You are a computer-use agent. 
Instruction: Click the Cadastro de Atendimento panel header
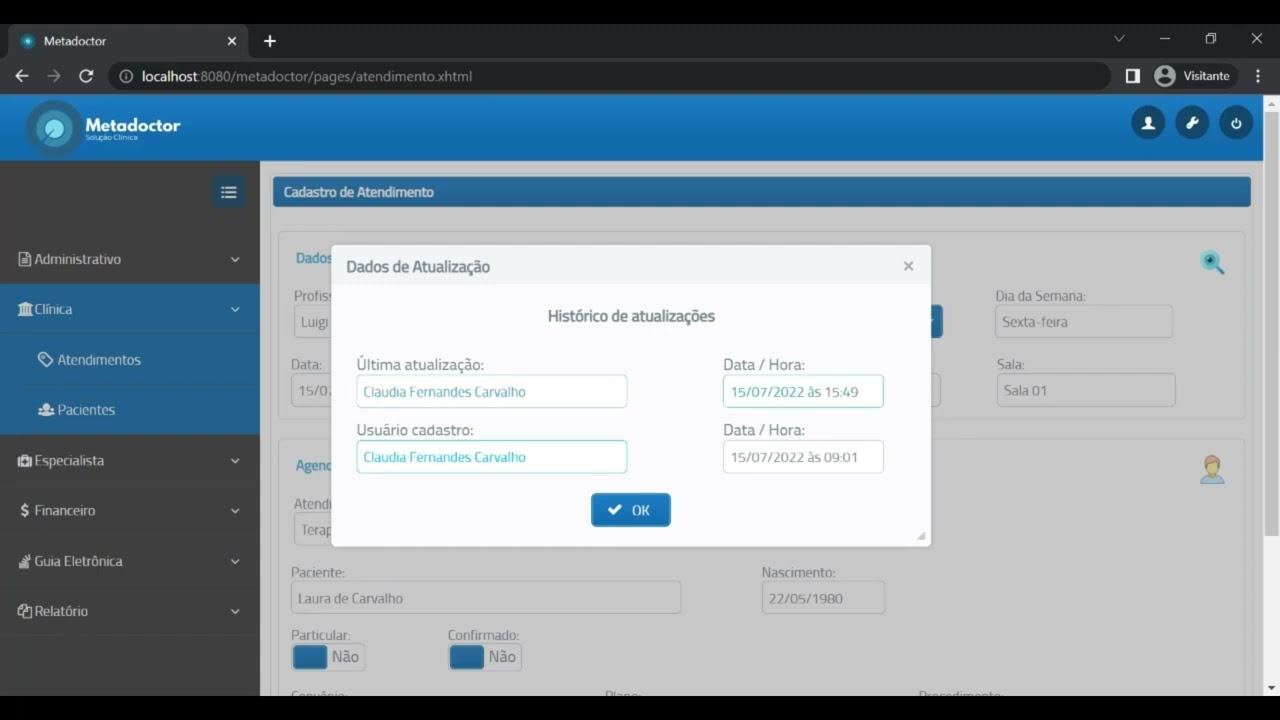[762, 192]
